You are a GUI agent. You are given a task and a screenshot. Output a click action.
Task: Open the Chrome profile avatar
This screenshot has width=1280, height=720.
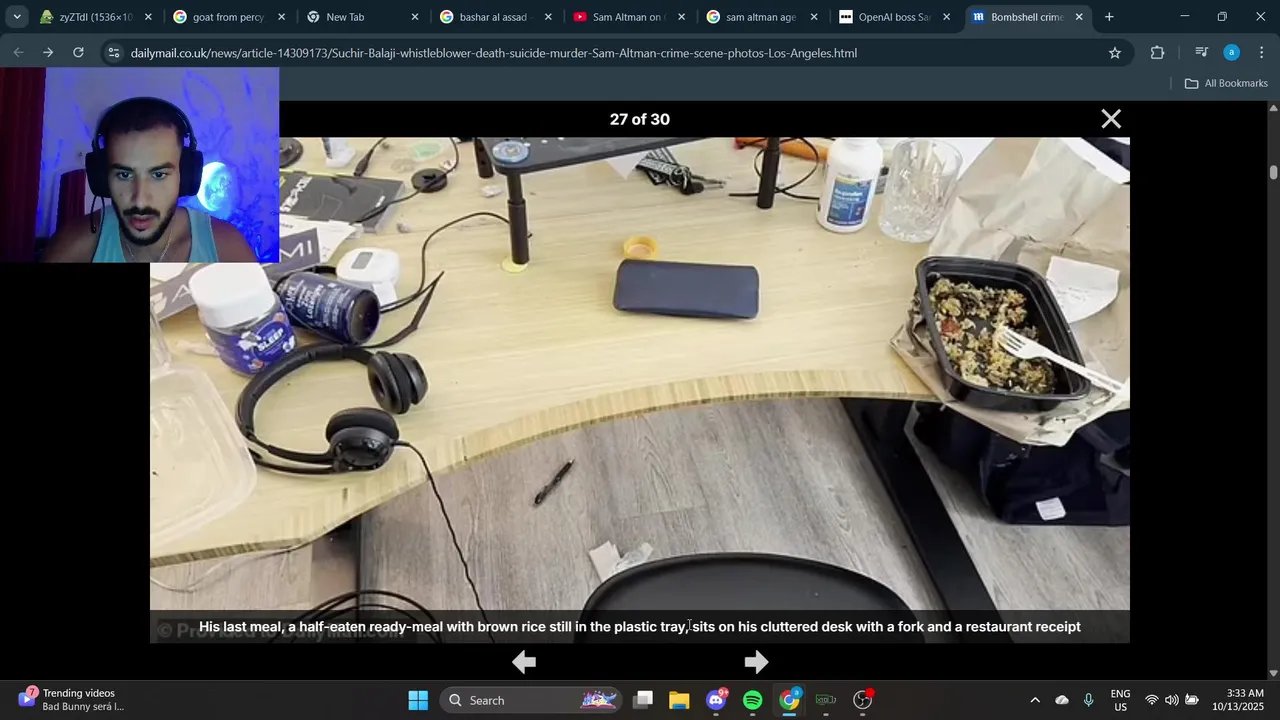[x=1232, y=53]
